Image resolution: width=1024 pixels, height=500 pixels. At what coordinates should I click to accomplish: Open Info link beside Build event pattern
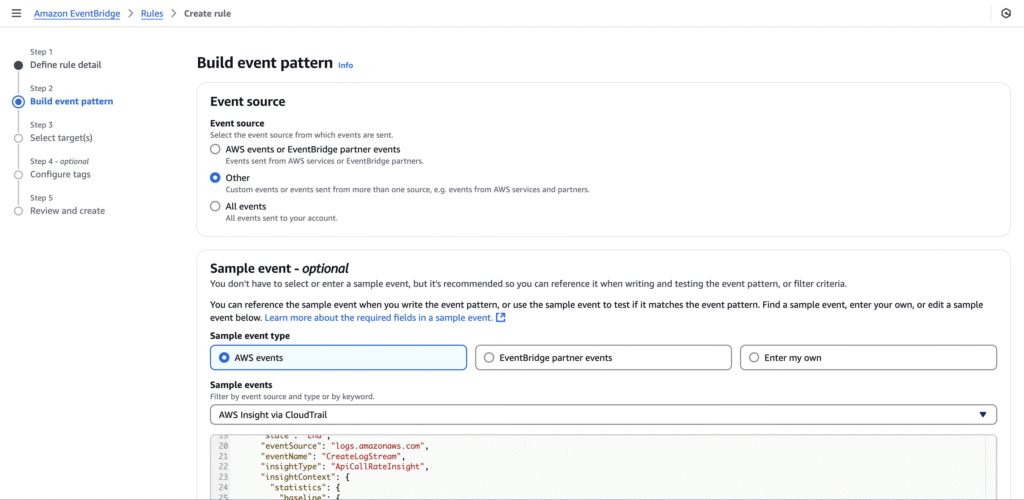[345, 65]
